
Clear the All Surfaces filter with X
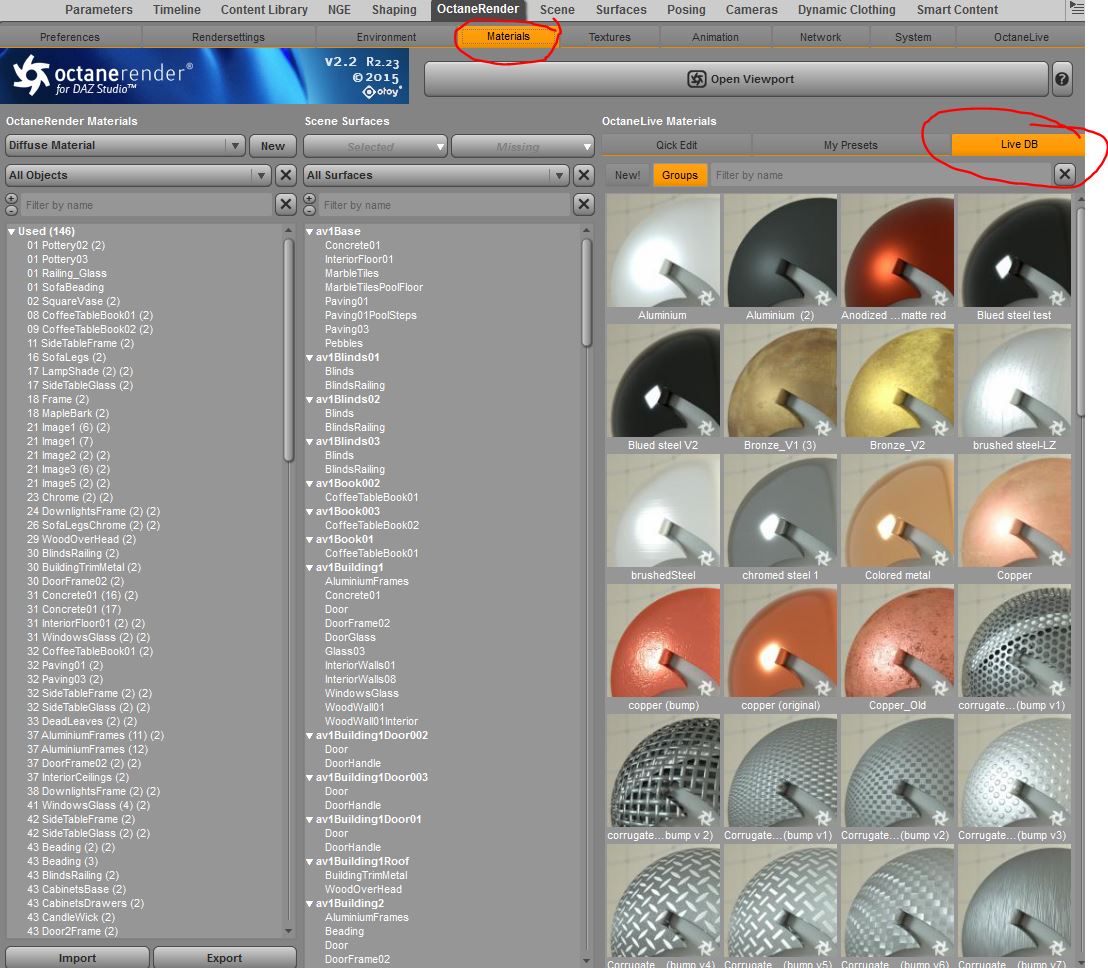(584, 175)
